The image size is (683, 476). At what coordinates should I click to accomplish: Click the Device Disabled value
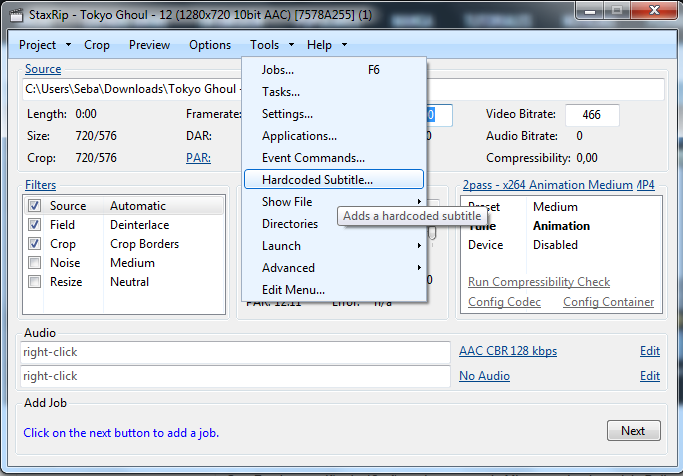[x=555, y=245]
